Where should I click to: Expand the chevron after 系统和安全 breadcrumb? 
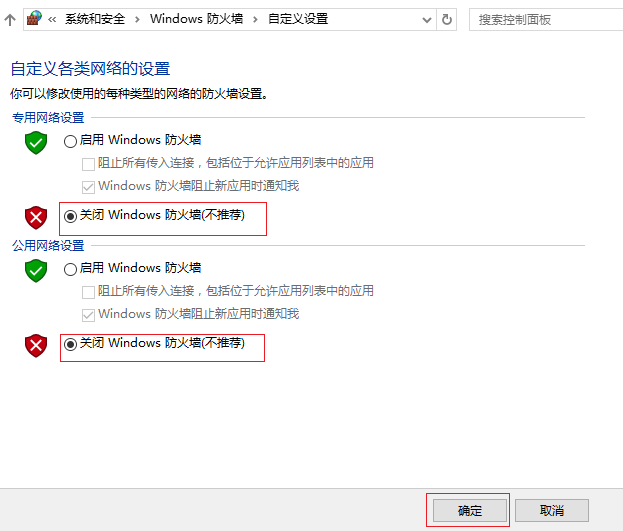click(140, 19)
